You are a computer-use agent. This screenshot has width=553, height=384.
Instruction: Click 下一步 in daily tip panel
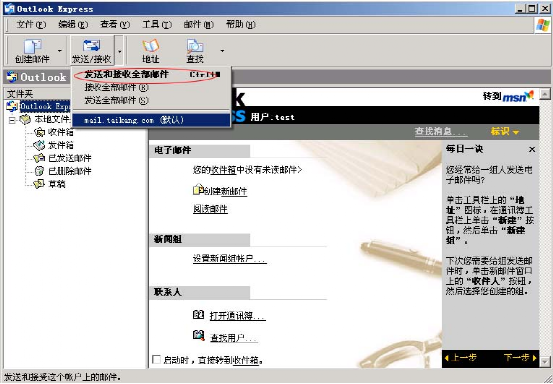coord(520,358)
